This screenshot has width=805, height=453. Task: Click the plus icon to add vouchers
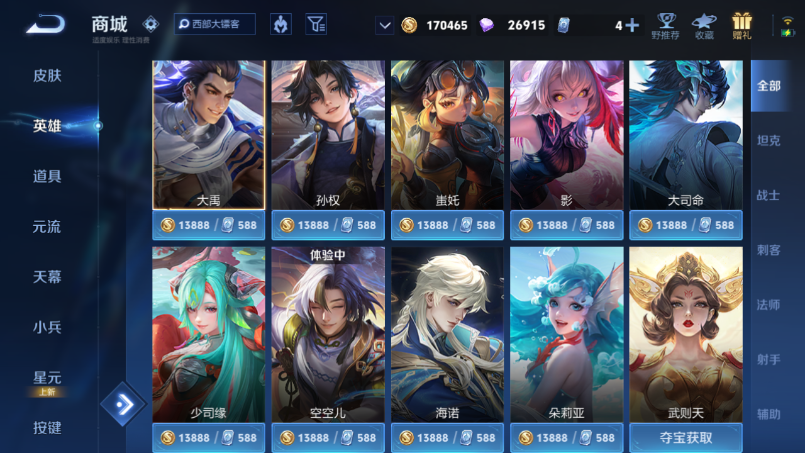(x=632, y=25)
